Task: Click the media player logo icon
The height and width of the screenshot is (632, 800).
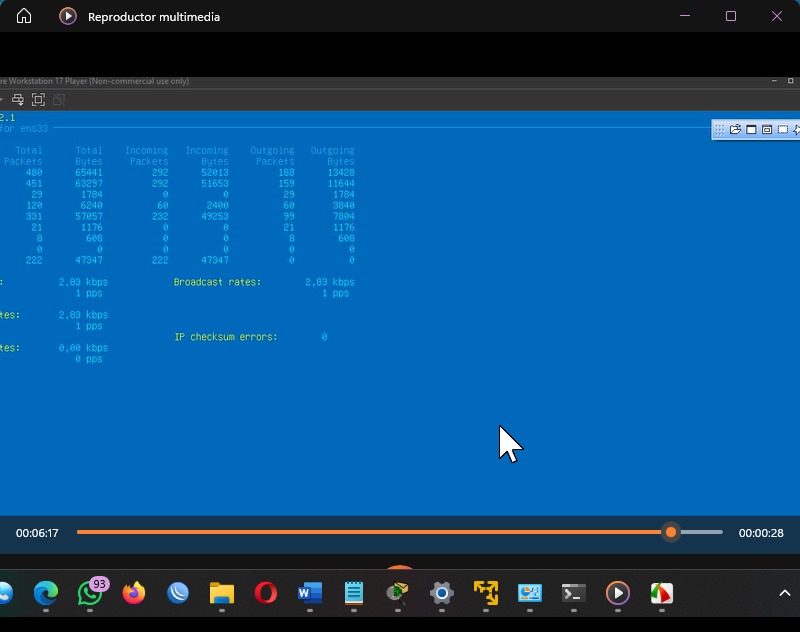Action: tap(67, 16)
